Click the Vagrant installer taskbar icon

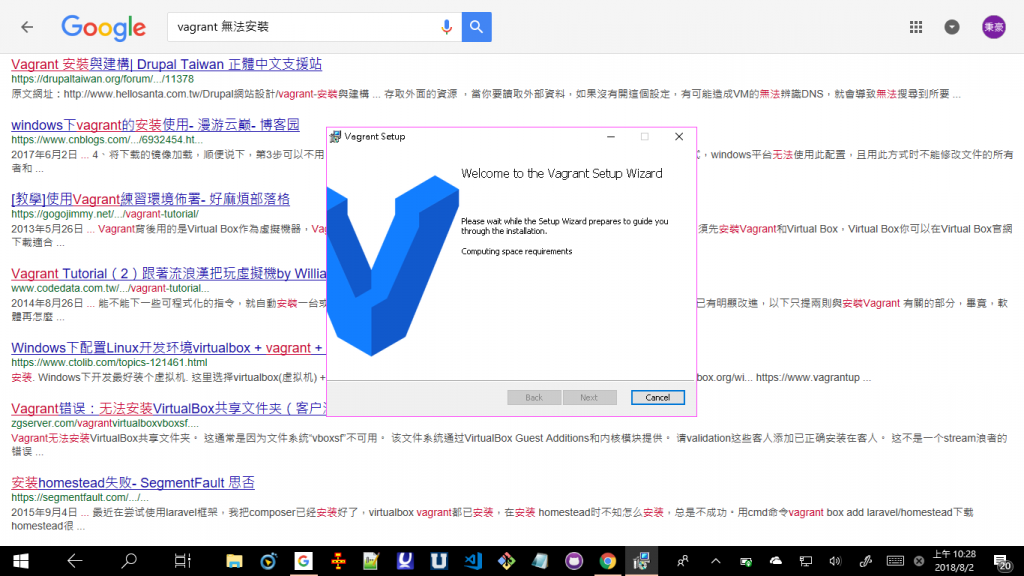point(641,561)
